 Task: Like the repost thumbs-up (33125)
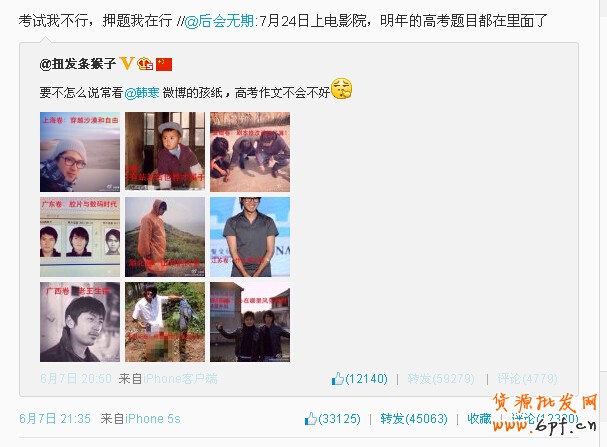(x=333, y=419)
